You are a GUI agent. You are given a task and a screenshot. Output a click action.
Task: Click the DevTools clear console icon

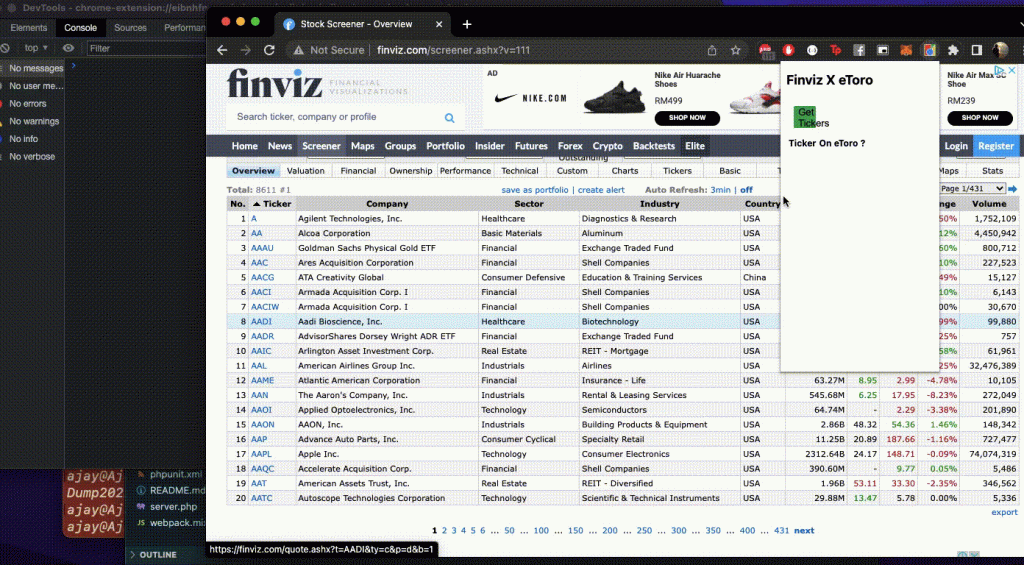6,48
